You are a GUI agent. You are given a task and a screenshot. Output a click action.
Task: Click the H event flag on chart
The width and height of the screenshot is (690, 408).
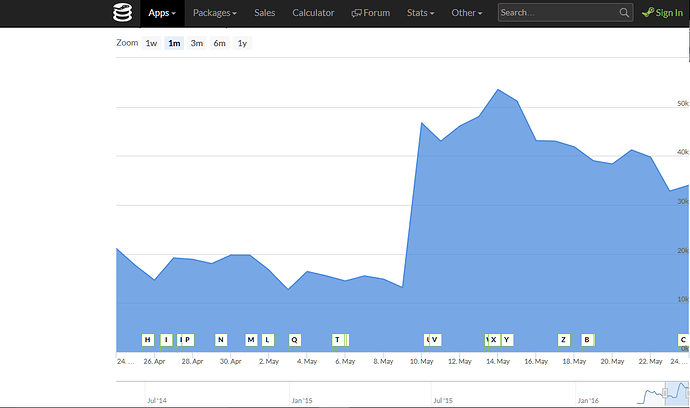[148, 340]
